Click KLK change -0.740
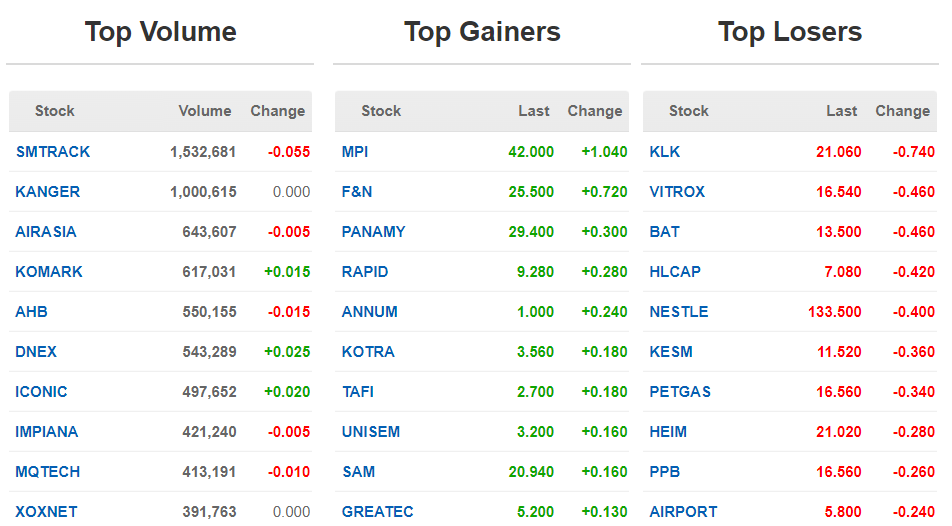Screen dimensions: 952x526 tap(914, 152)
